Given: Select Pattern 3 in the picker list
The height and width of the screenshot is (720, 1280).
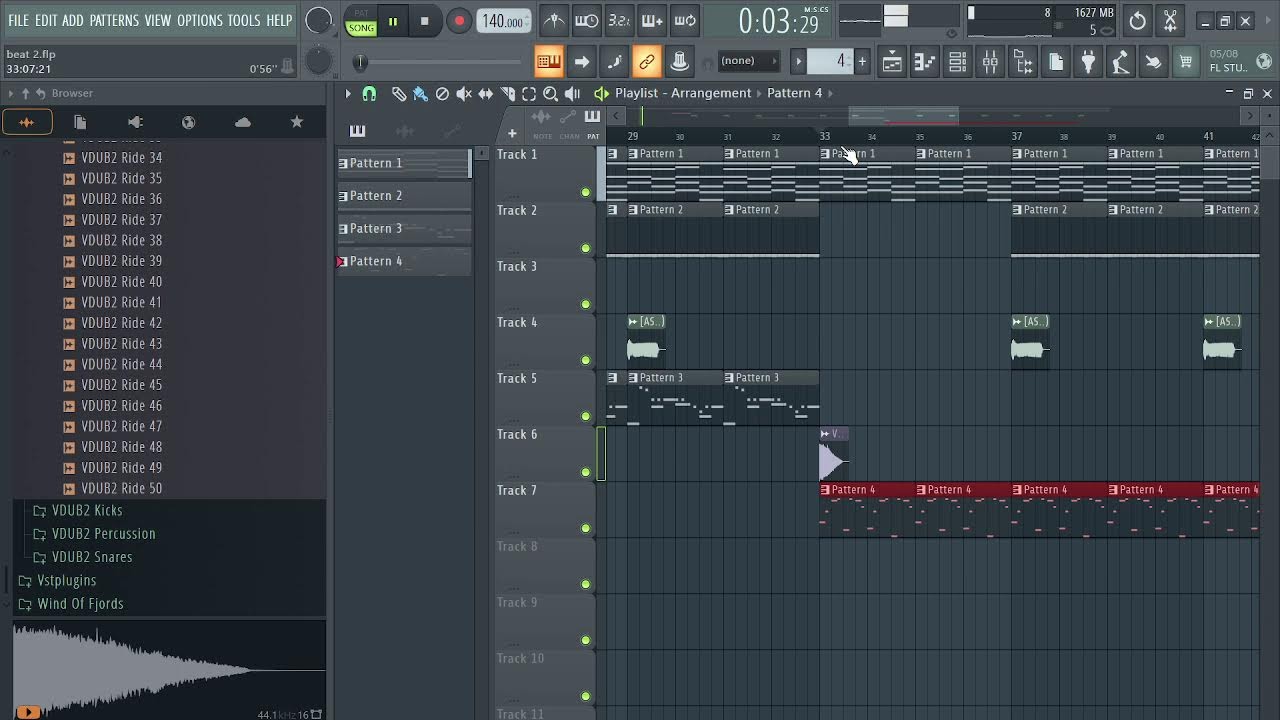Looking at the screenshot, I should (x=404, y=229).
